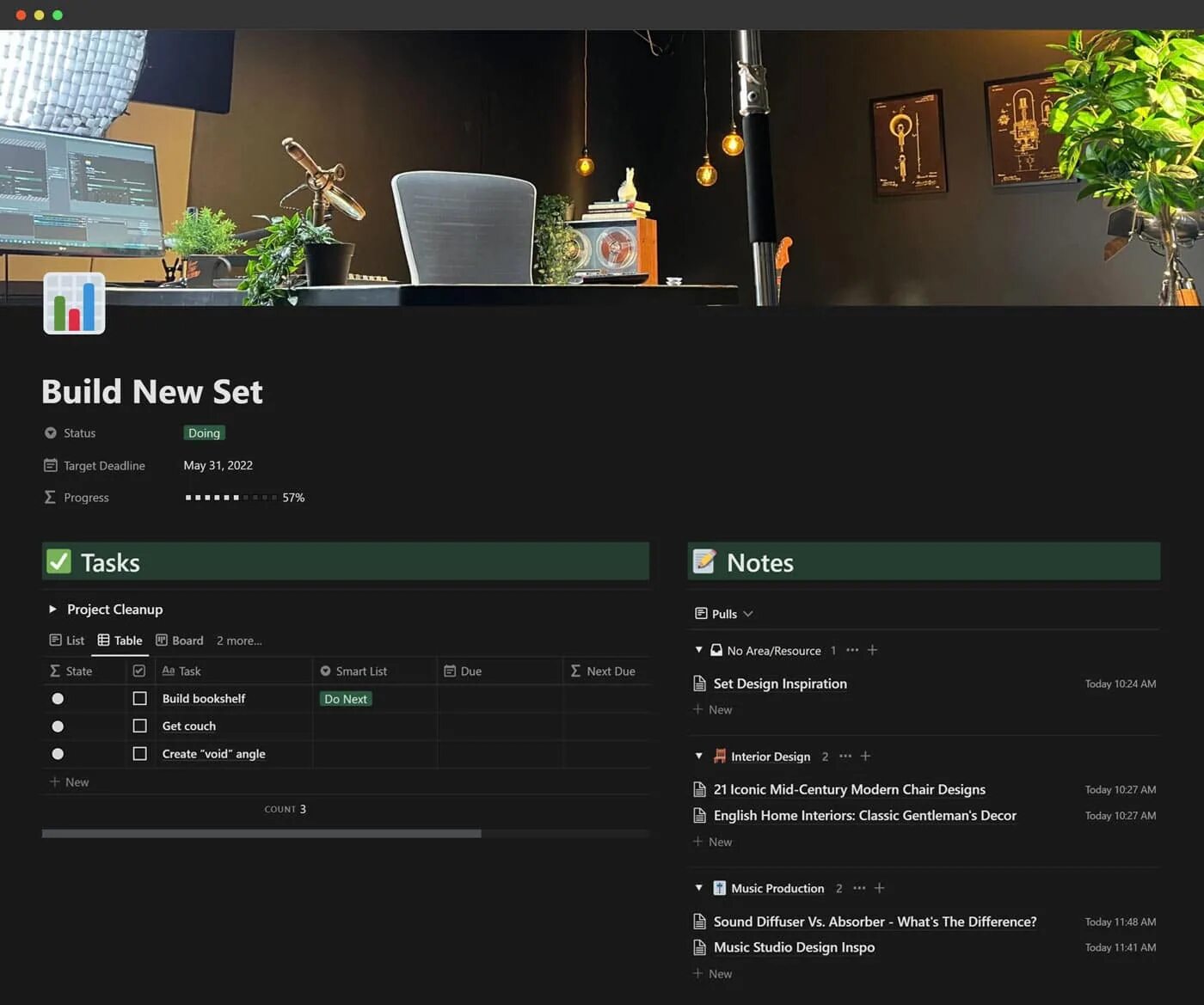Click the checkbox column header icon
Image resolution: width=1204 pixels, height=1005 pixels.
(x=139, y=671)
